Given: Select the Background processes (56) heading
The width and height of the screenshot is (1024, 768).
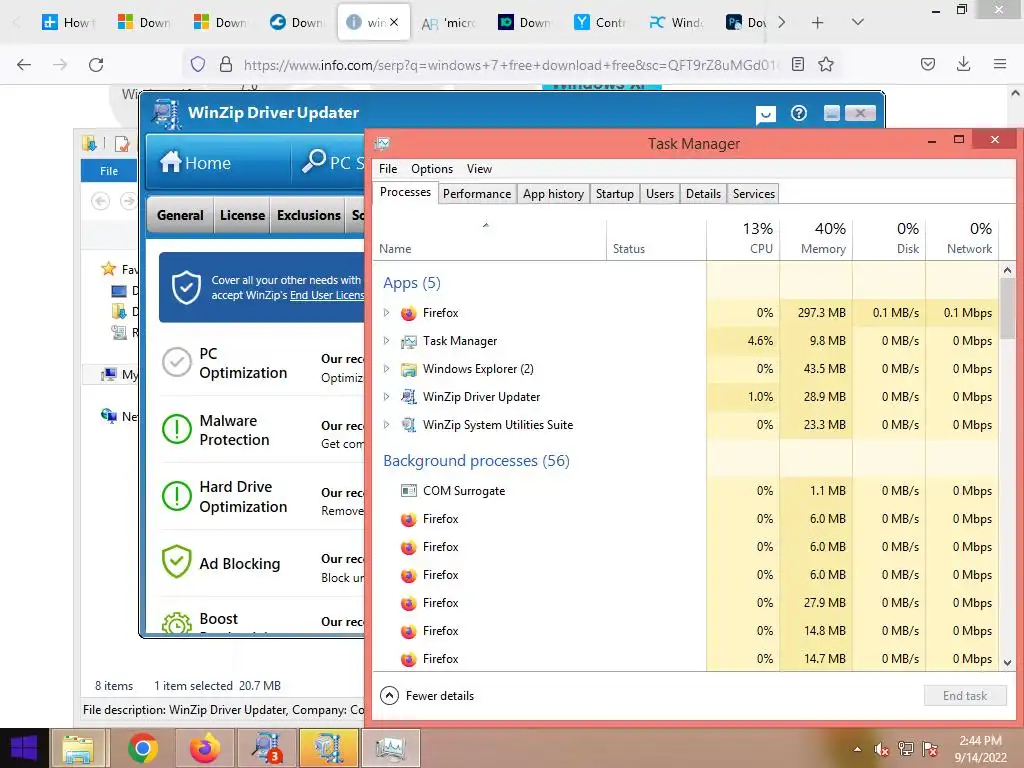Looking at the screenshot, I should click(x=476, y=460).
